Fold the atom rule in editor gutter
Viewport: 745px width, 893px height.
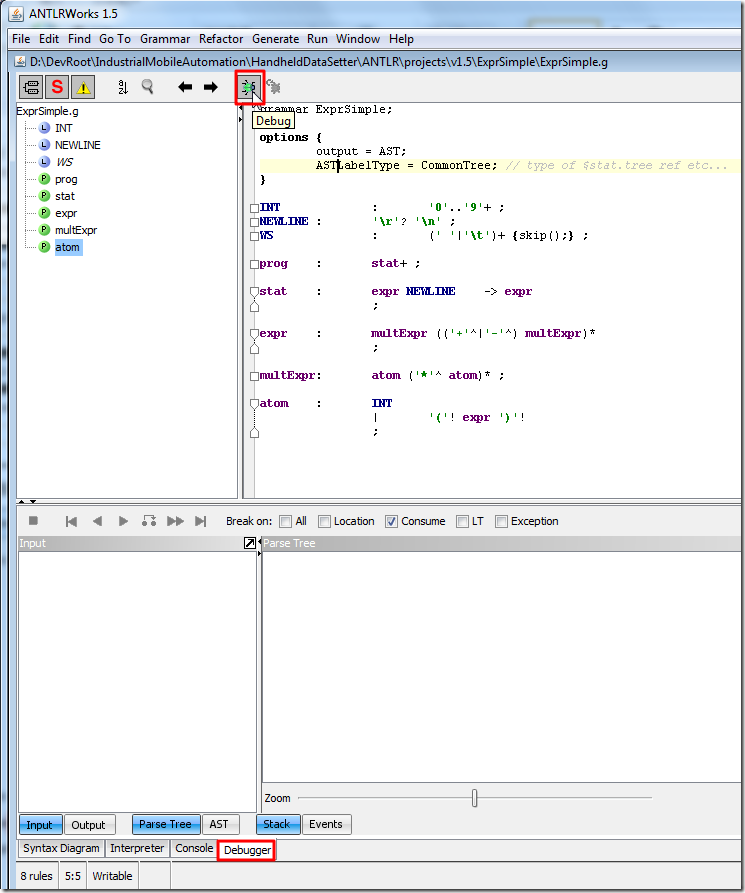click(254, 404)
